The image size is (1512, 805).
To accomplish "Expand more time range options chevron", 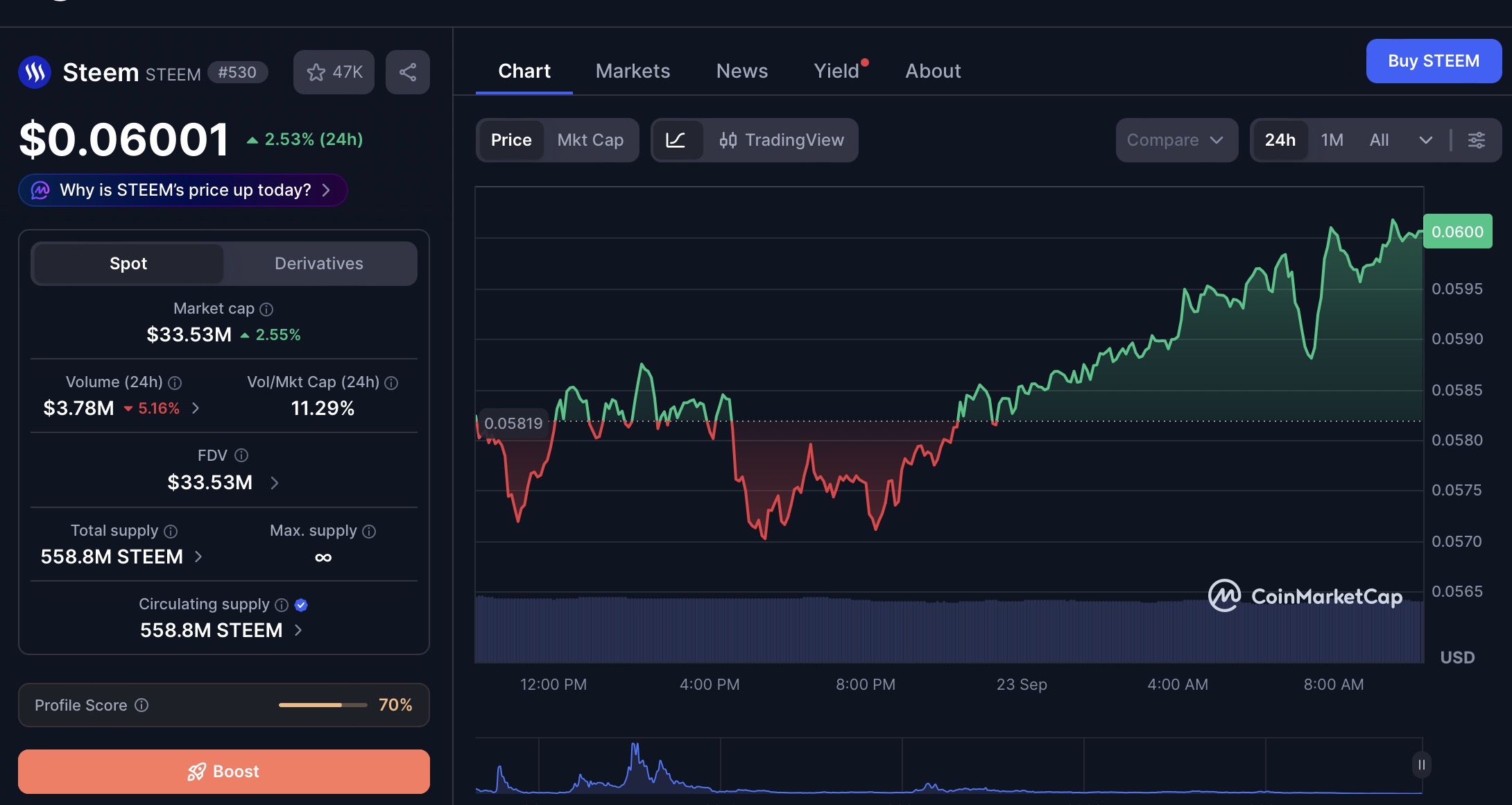I will [1425, 140].
